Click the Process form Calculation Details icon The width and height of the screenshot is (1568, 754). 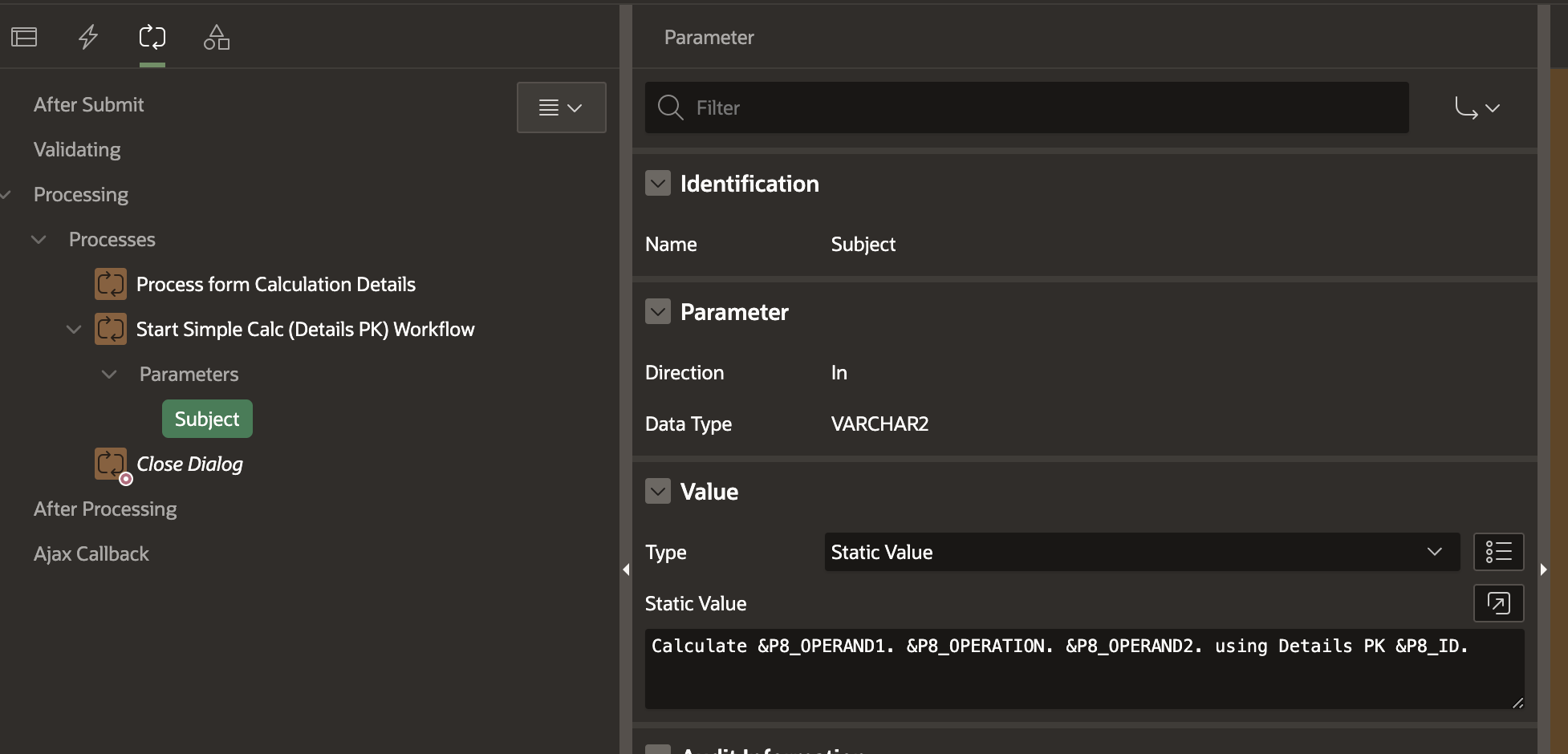pos(111,284)
